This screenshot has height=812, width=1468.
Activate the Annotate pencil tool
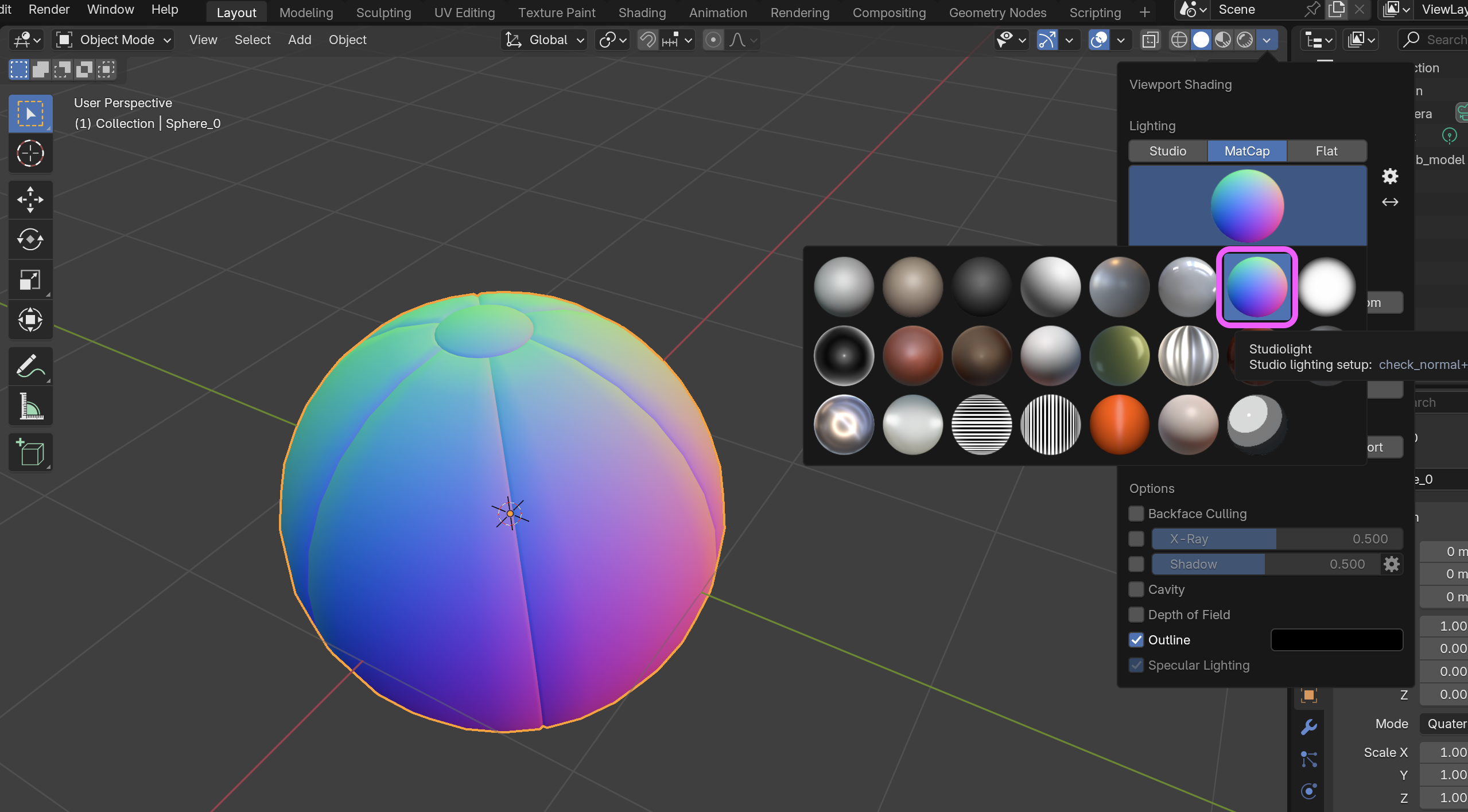click(x=30, y=366)
